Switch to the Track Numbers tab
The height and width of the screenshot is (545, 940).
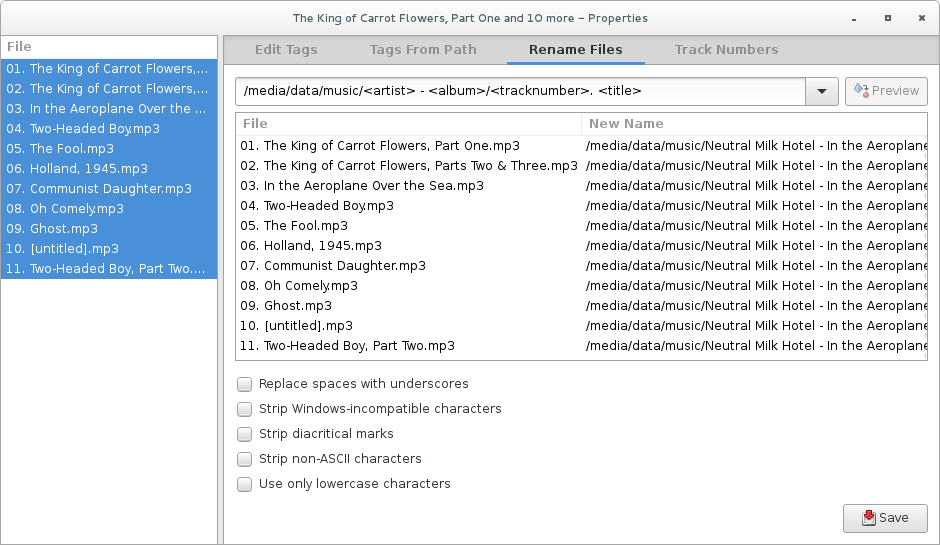point(726,49)
